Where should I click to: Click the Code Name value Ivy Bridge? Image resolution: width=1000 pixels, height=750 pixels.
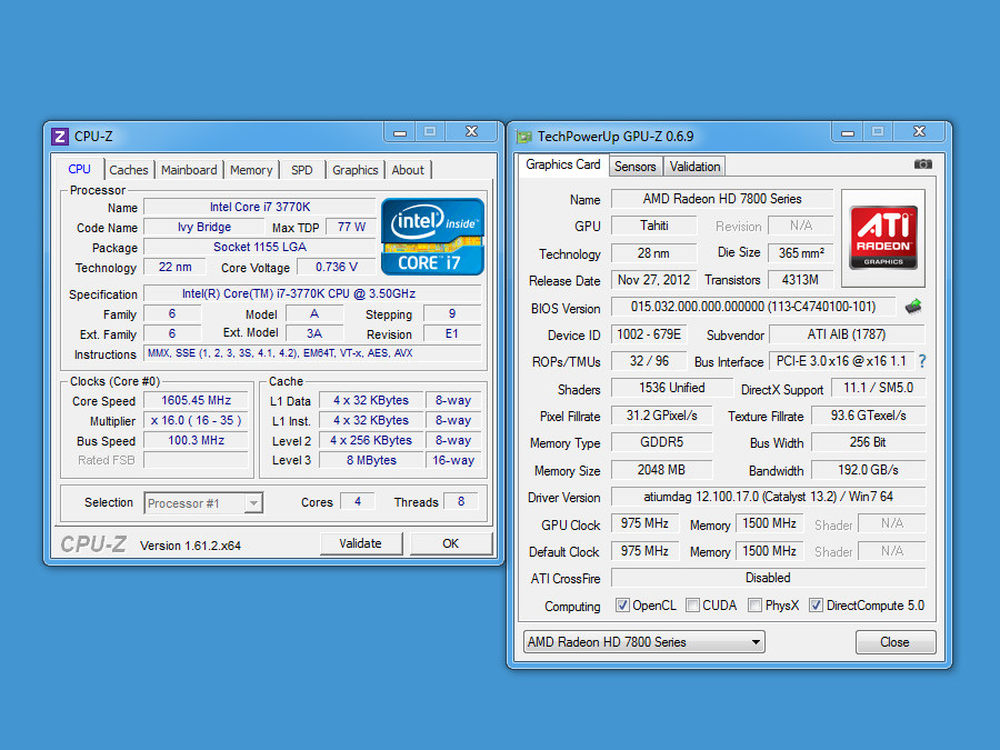click(x=204, y=227)
